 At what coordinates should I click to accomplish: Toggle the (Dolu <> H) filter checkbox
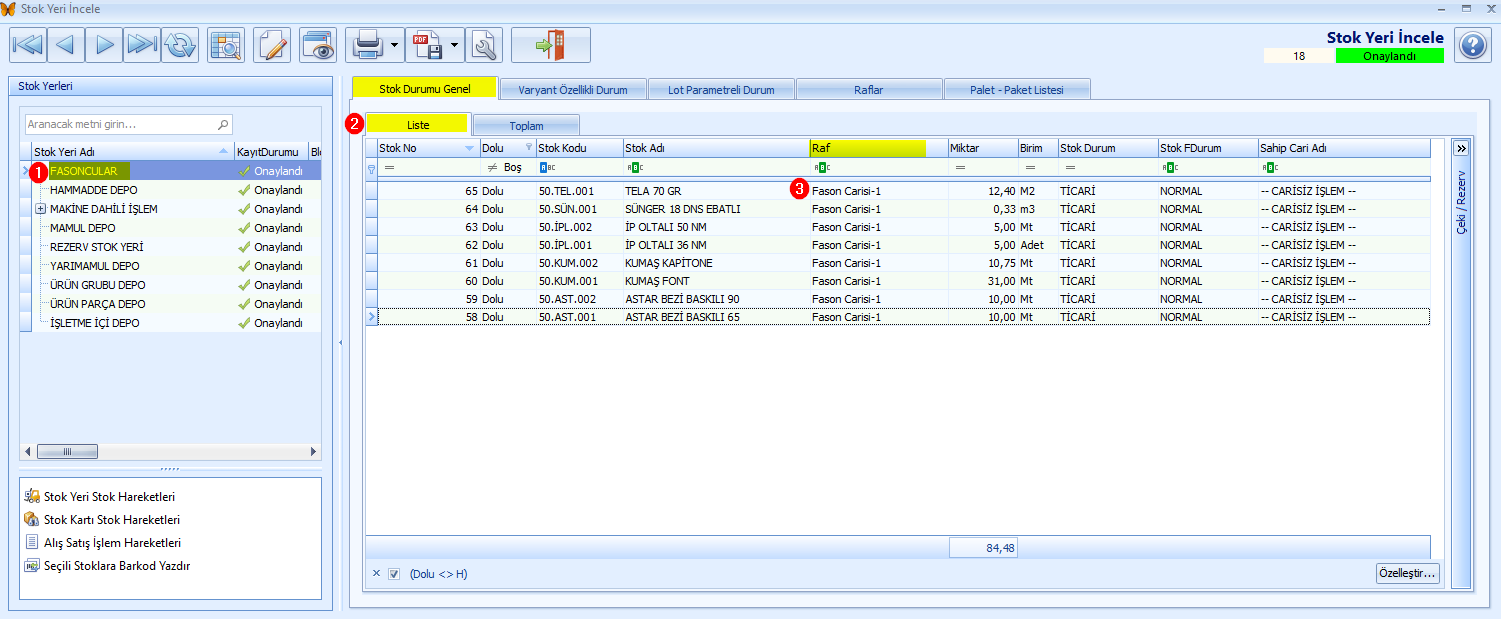[394, 574]
